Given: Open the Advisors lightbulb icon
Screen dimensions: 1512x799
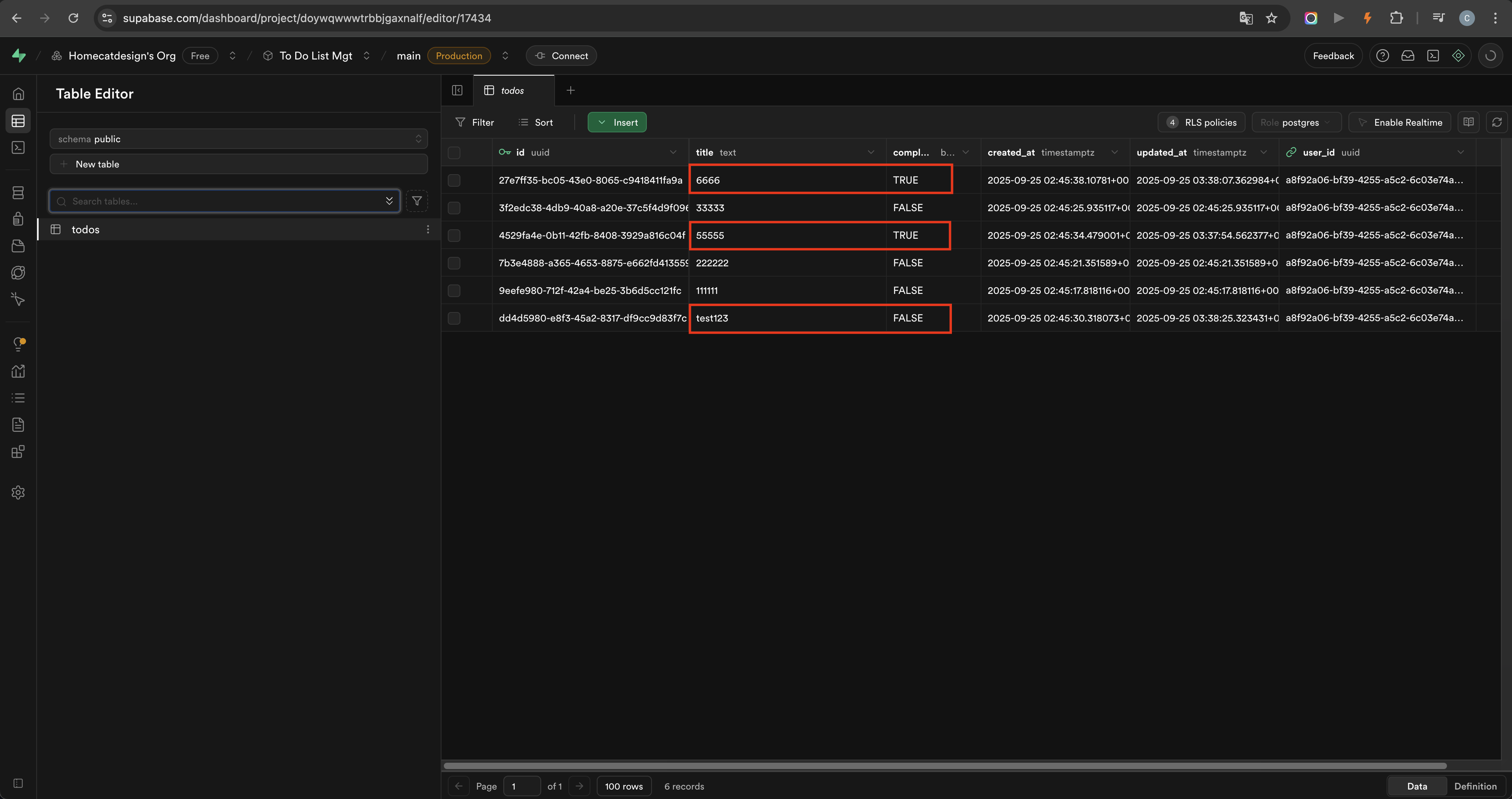Looking at the screenshot, I should [x=18, y=344].
